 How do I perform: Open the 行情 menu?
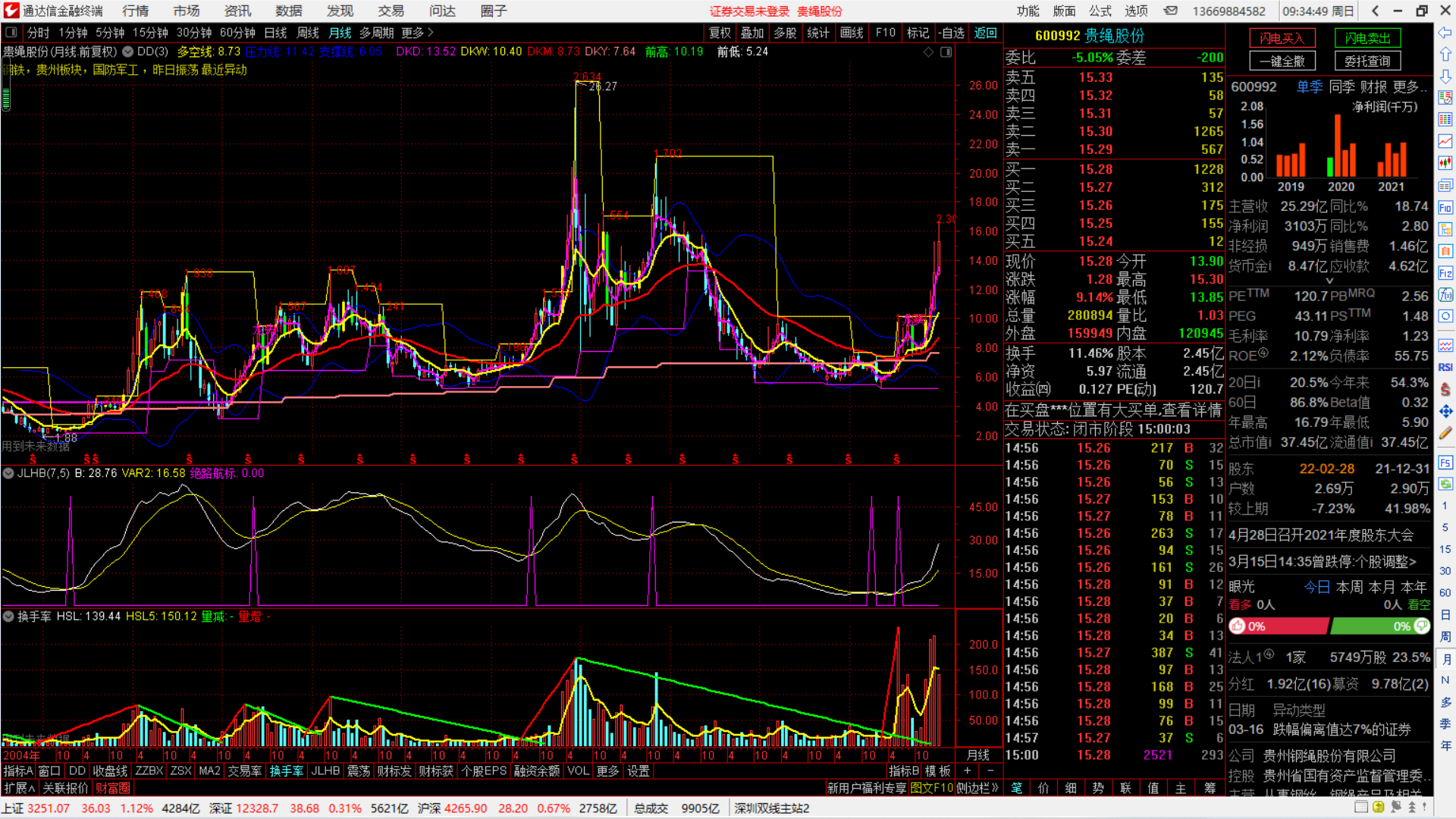136,11
